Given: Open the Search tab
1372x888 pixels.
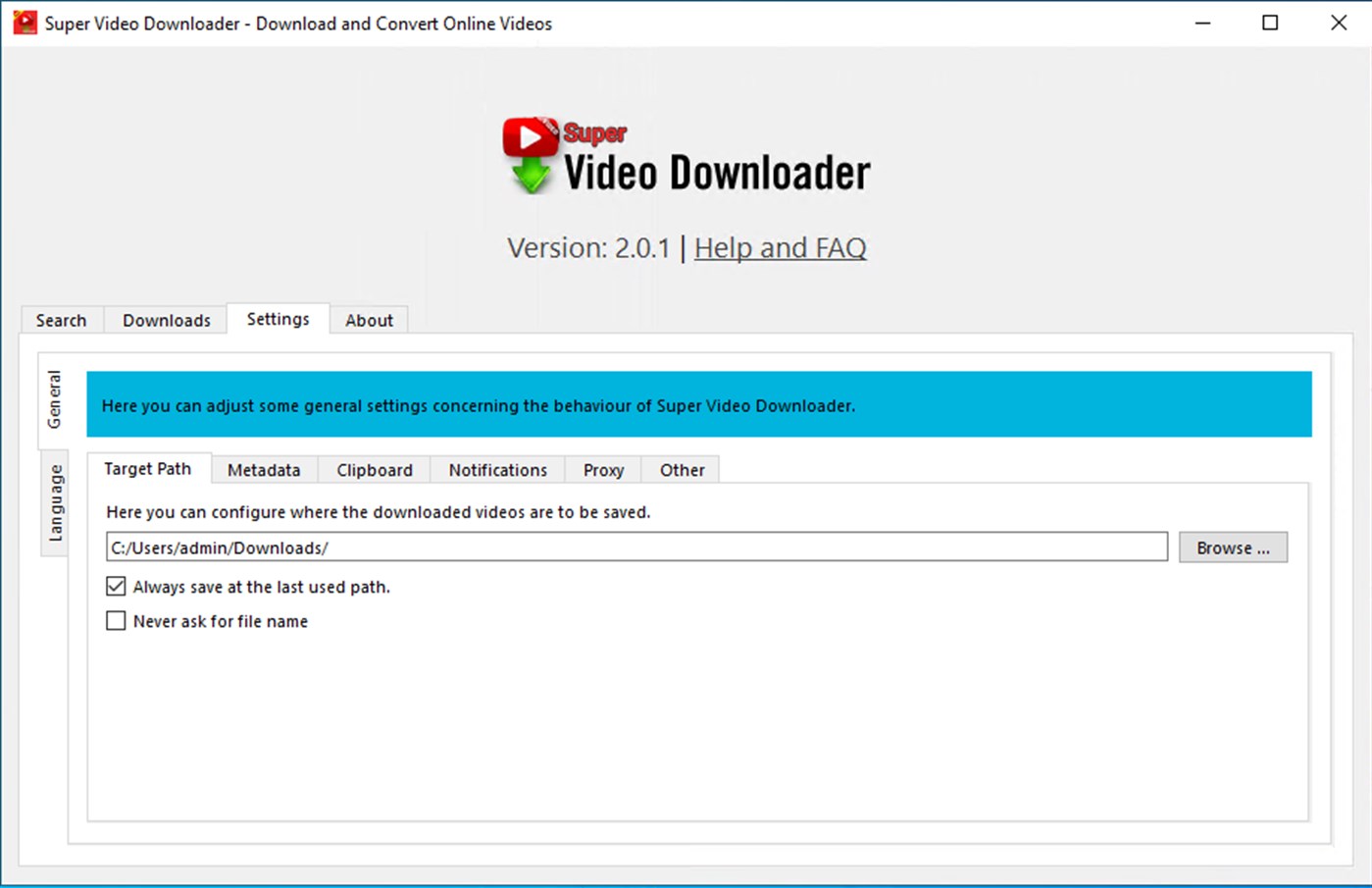Looking at the screenshot, I should (61, 320).
